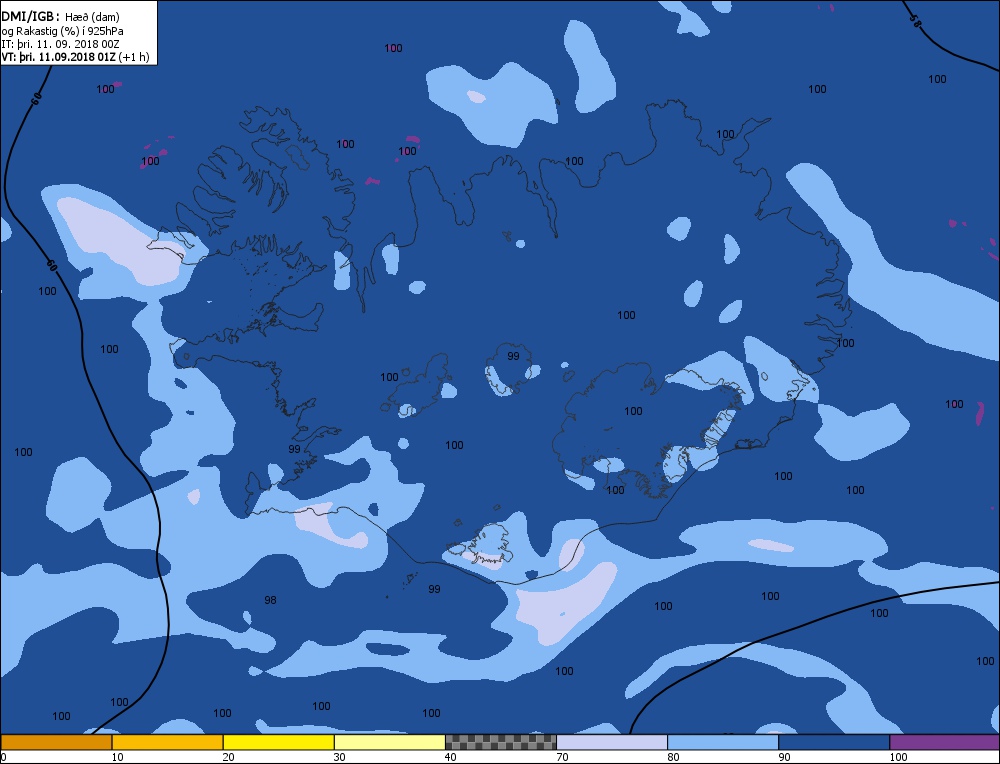The image size is (1000, 764).
Task: Click the bright yellow 20–30 legend swatch
Action: (278, 742)
